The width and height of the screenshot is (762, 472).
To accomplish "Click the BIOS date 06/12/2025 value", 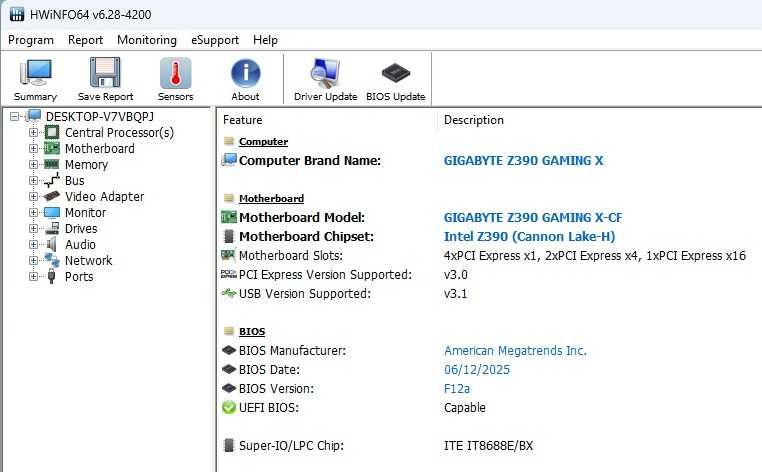I will tap(477, 369).
